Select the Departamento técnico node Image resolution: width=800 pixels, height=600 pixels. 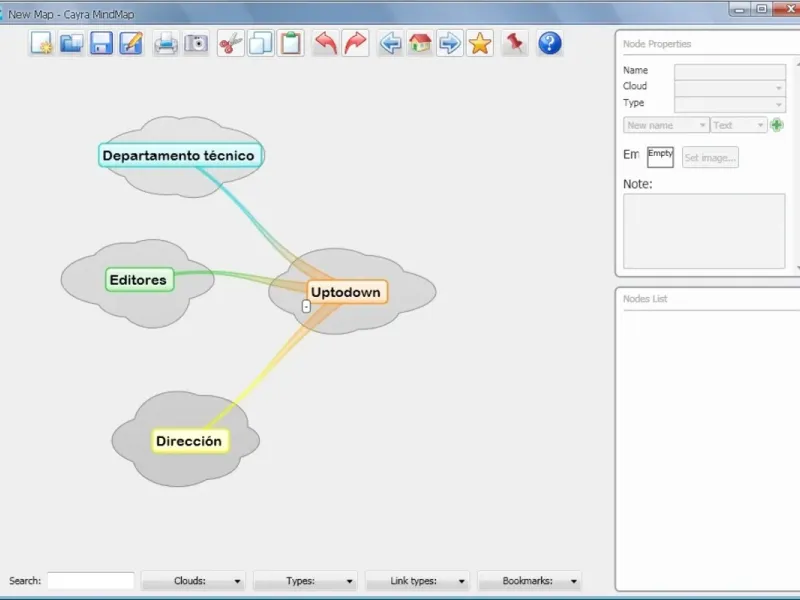(181, 156)
